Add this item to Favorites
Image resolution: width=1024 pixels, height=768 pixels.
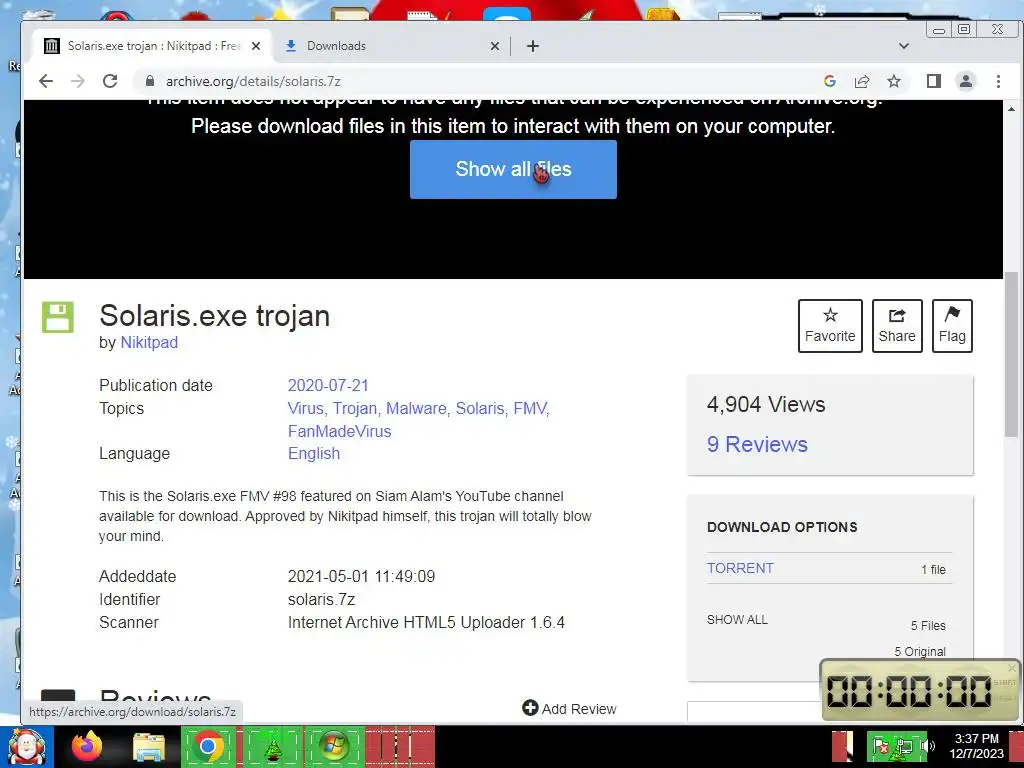pos(830,325)
